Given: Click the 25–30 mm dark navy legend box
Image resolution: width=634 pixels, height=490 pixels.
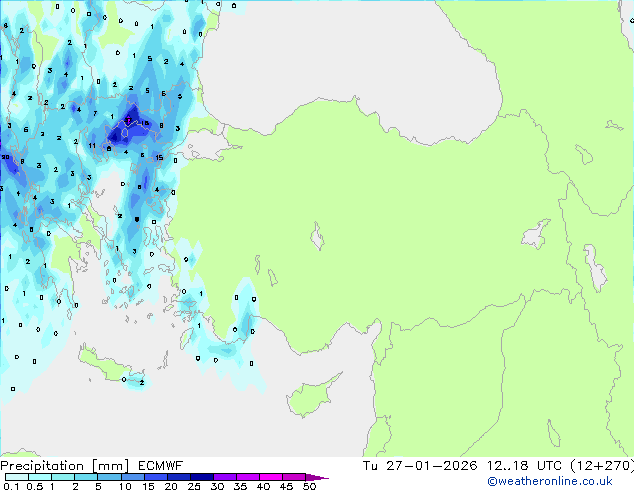Looking at the screenshot, I should click(201, 477).
